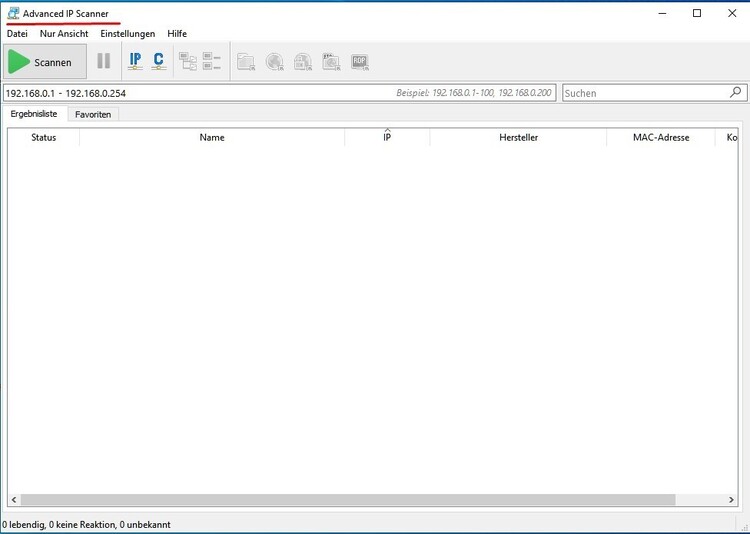
Task: Start scan with the Scannen button
Action: click(x=45, y=62)
